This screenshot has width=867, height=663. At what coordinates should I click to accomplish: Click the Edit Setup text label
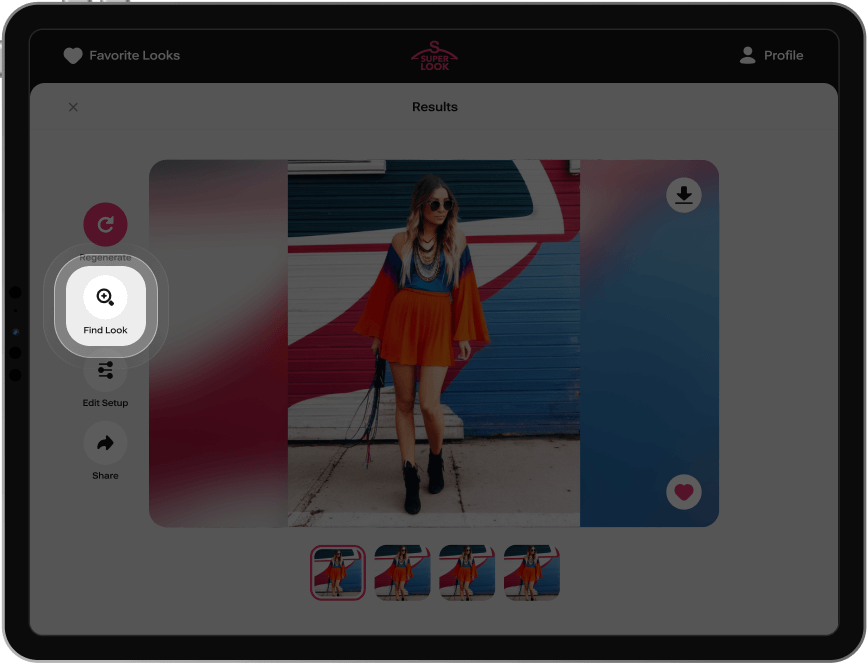point(105,403)
